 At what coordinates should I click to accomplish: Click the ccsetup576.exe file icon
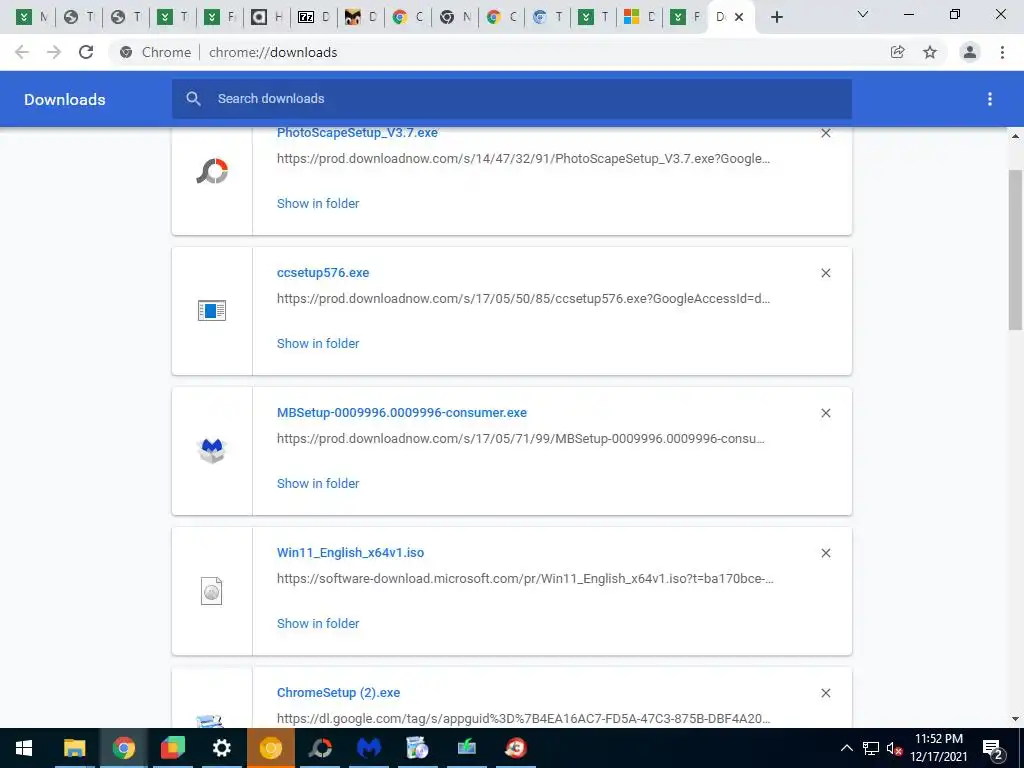click(212, 311)
